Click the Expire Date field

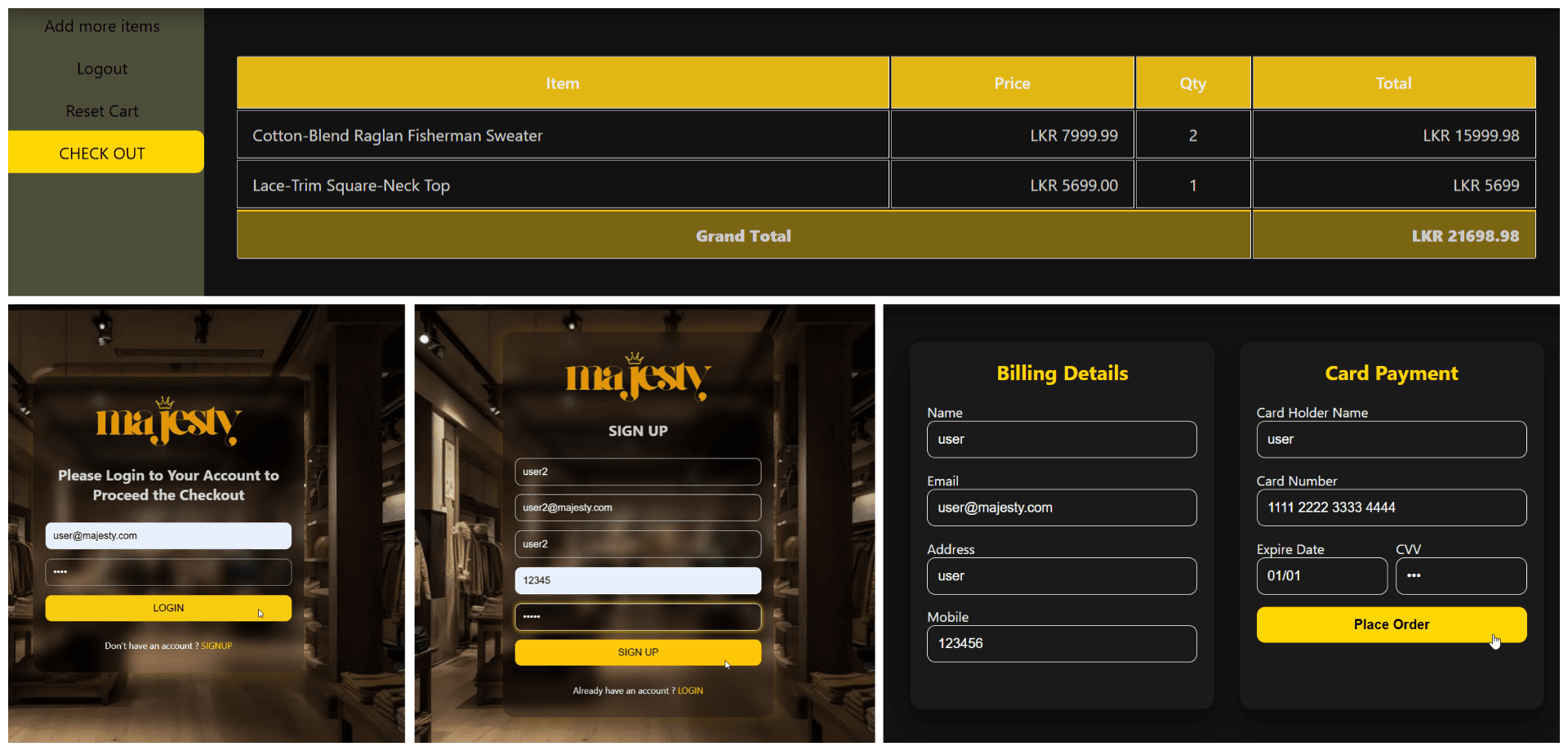[x=1321, y=576]
